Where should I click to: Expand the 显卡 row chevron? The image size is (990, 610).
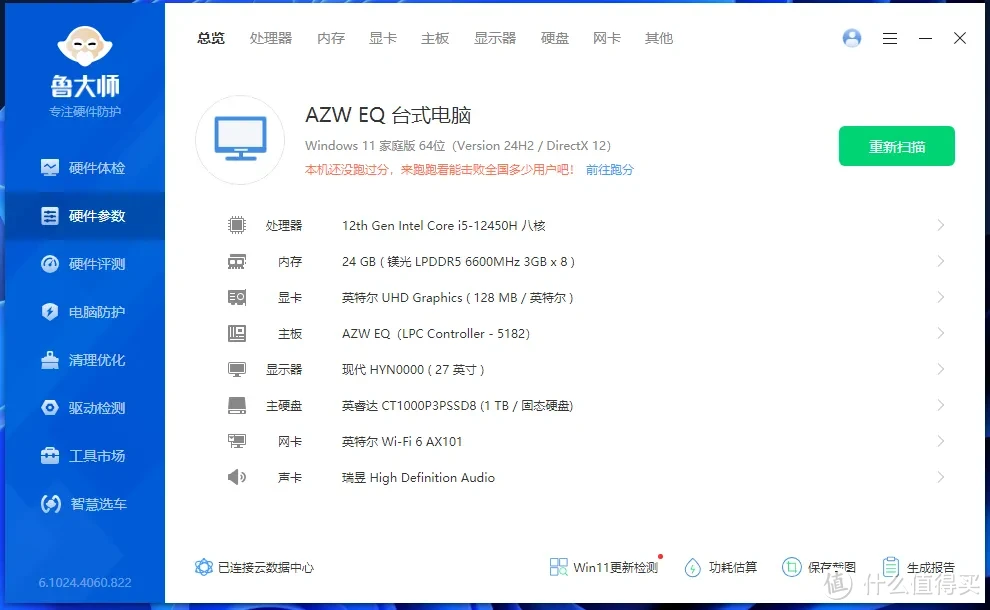(x=940, y=297)
